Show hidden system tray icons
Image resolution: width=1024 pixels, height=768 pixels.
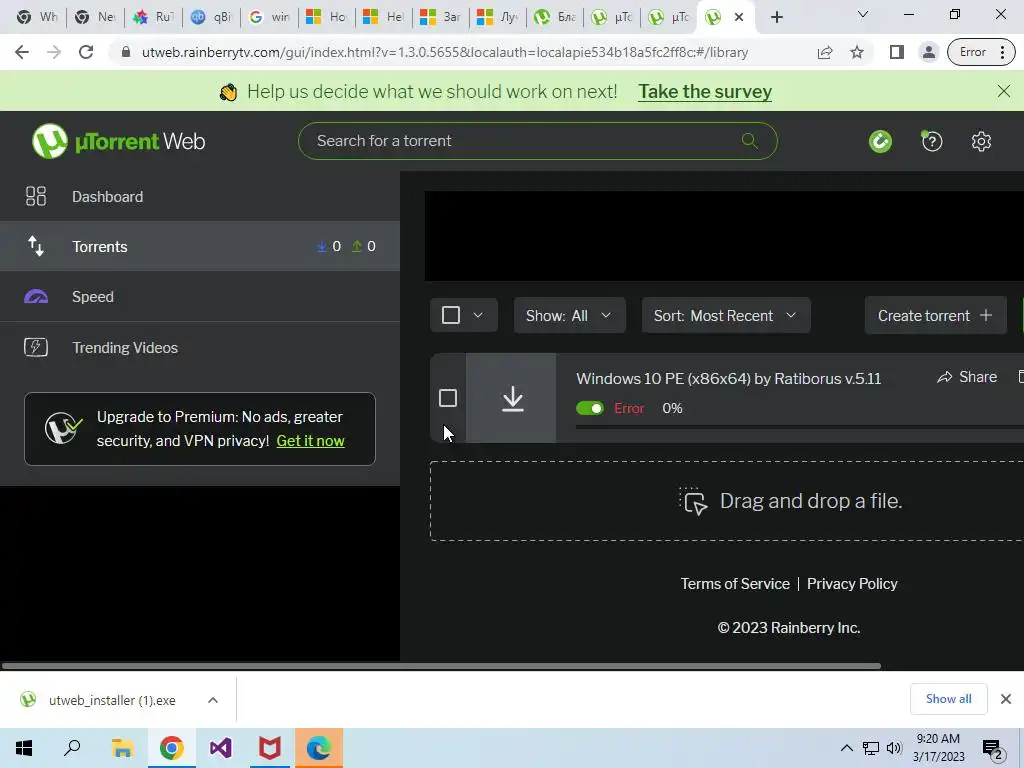[846, 748]
